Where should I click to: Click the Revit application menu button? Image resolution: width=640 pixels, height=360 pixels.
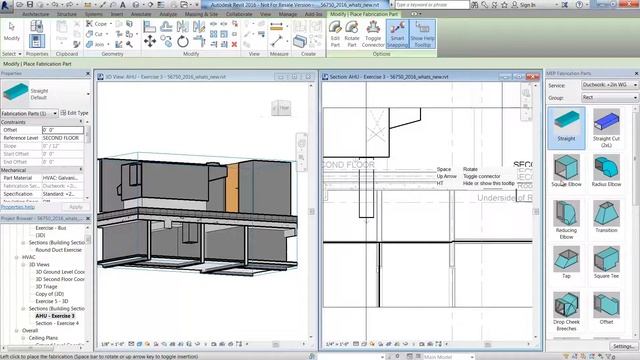tap(6, 5)
